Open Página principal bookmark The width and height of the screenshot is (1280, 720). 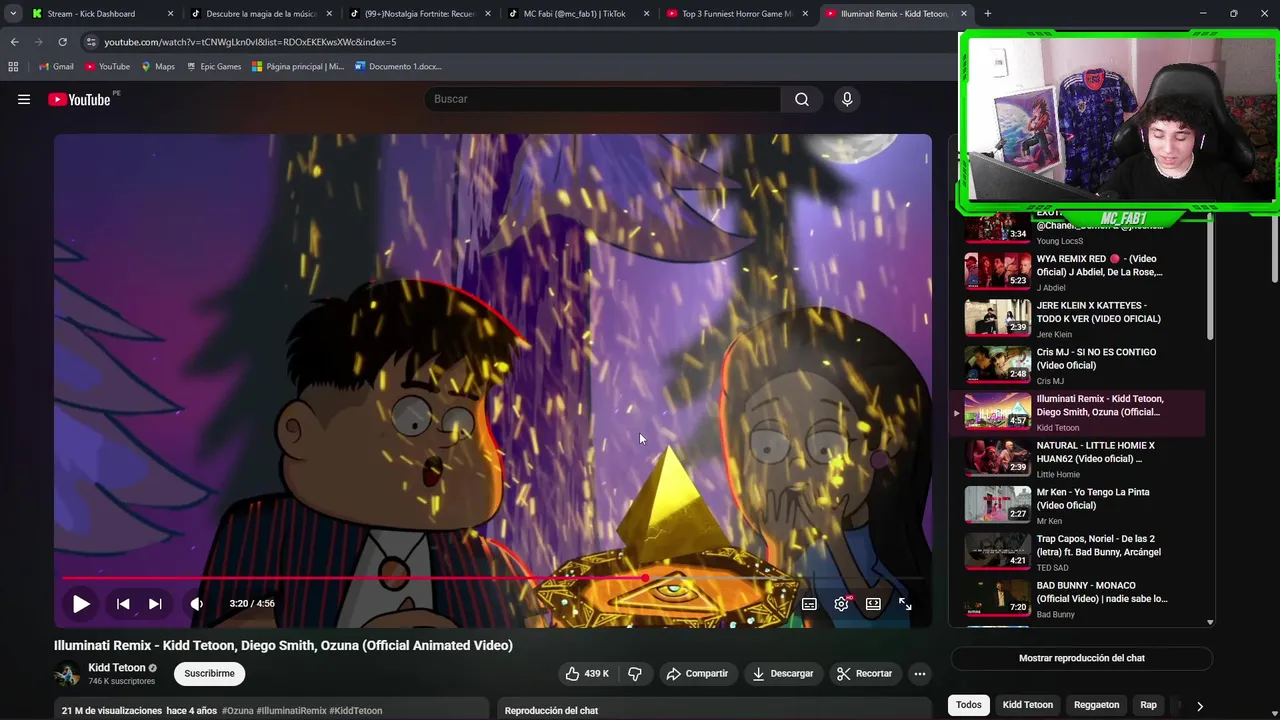coord(298,67)
